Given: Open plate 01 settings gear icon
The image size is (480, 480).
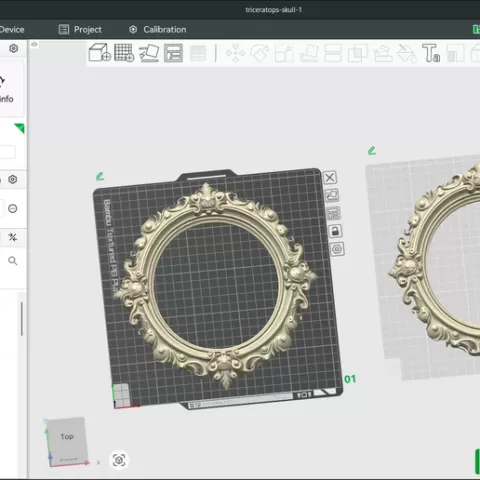Looking at the screenshot, I should [337, 249].
